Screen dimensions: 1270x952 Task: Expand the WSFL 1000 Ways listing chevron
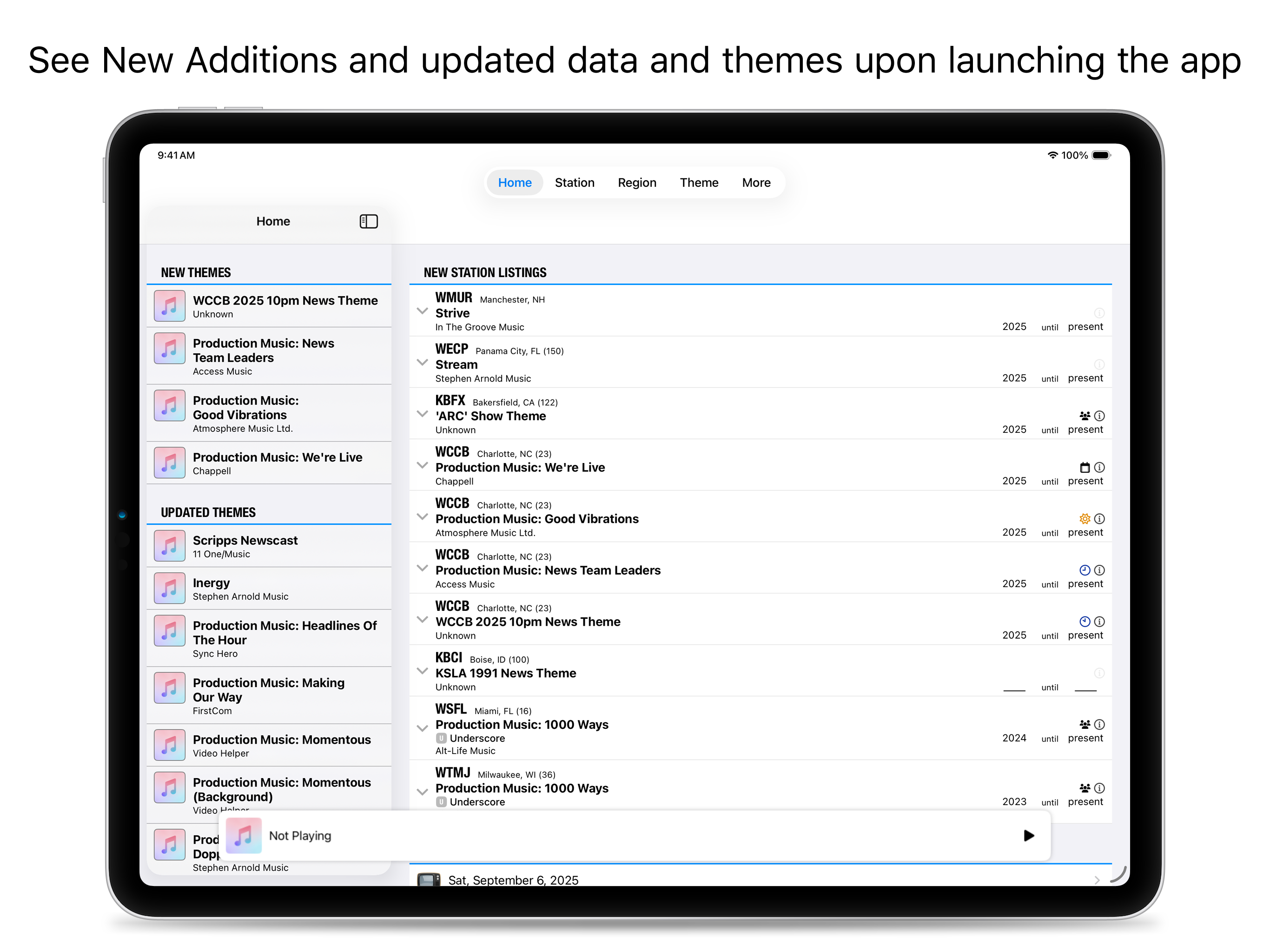click(422, 728)
